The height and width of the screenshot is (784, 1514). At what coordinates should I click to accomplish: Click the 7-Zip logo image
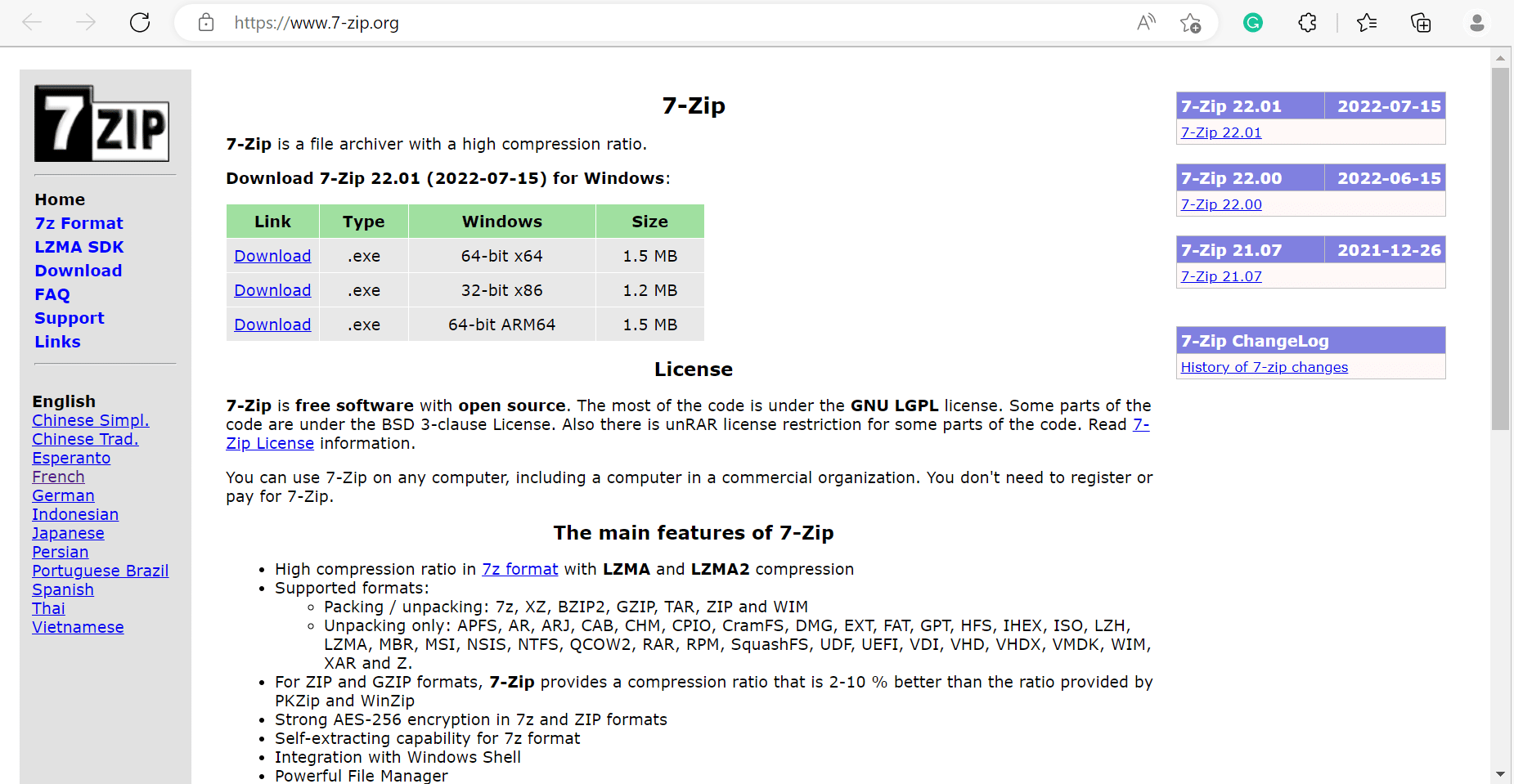(101, 123)
